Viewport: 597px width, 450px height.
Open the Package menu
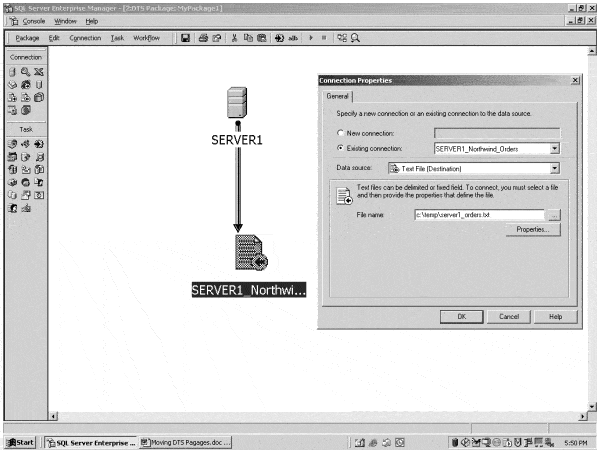coord(27,38)
